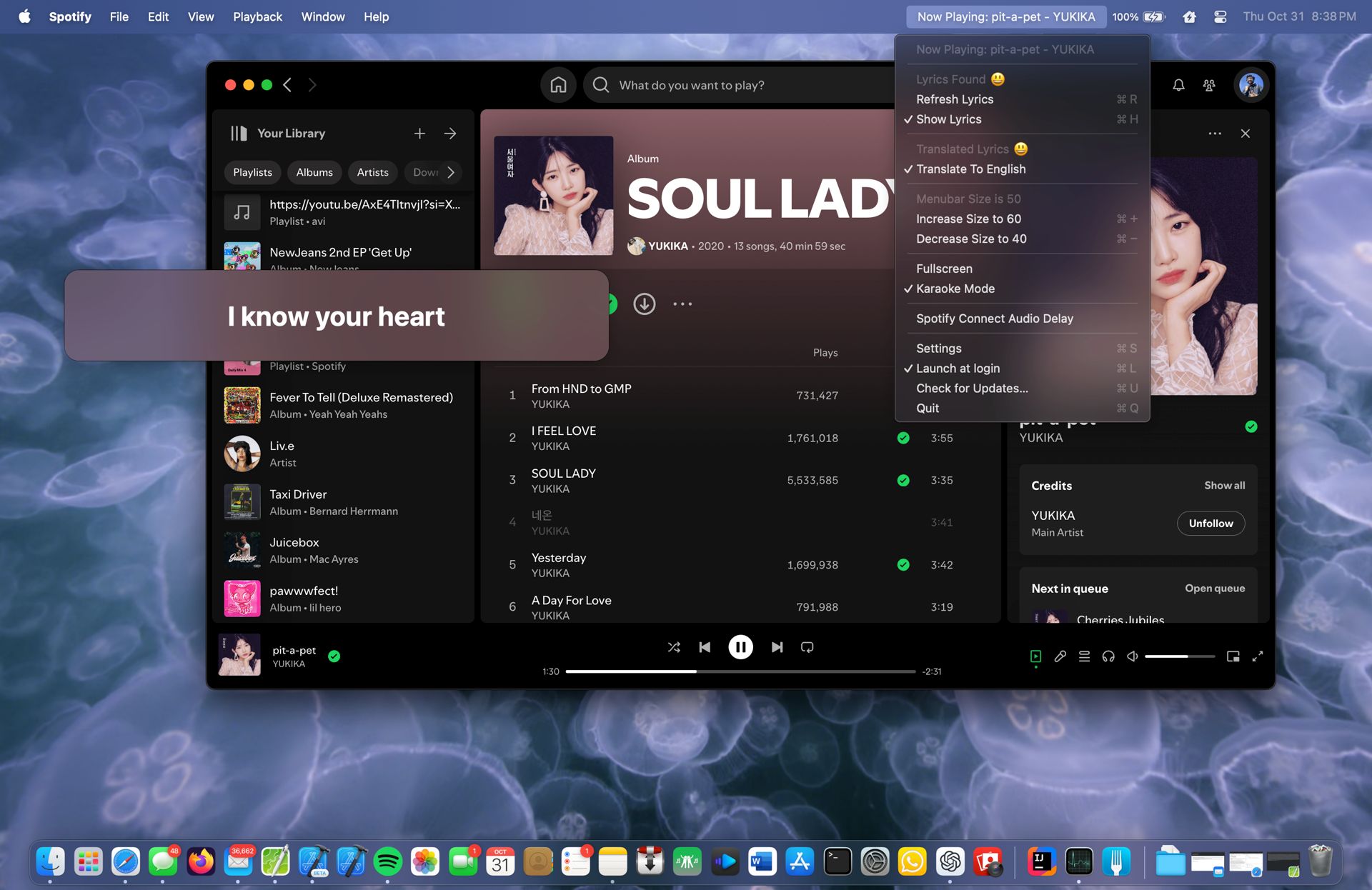Enable shuffle playback
Viewport: 1372px width, 890px height.
tap(673, 647)
